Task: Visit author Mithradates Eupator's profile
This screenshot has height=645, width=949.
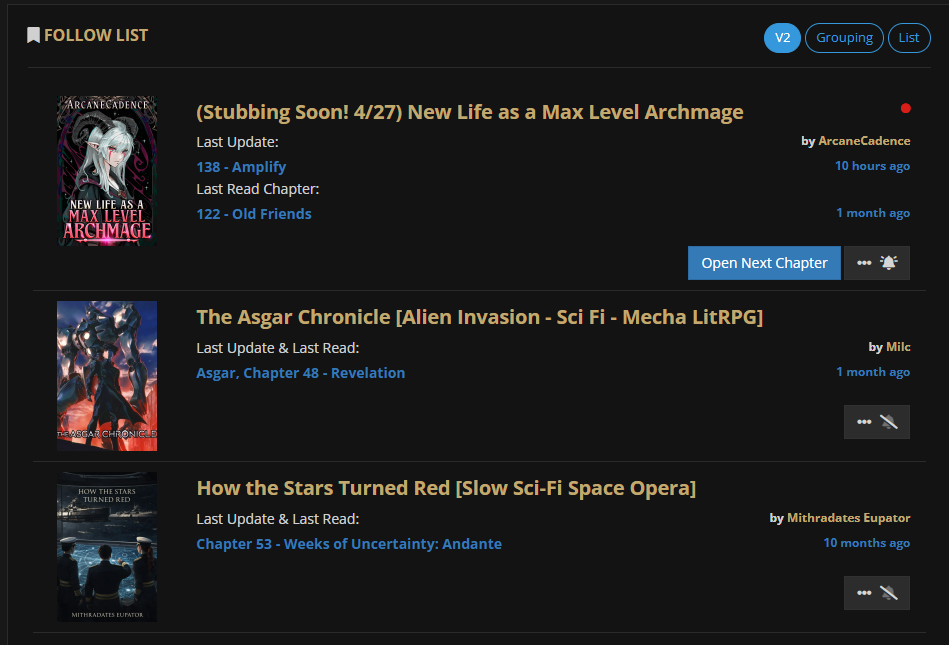Action: 848,518
